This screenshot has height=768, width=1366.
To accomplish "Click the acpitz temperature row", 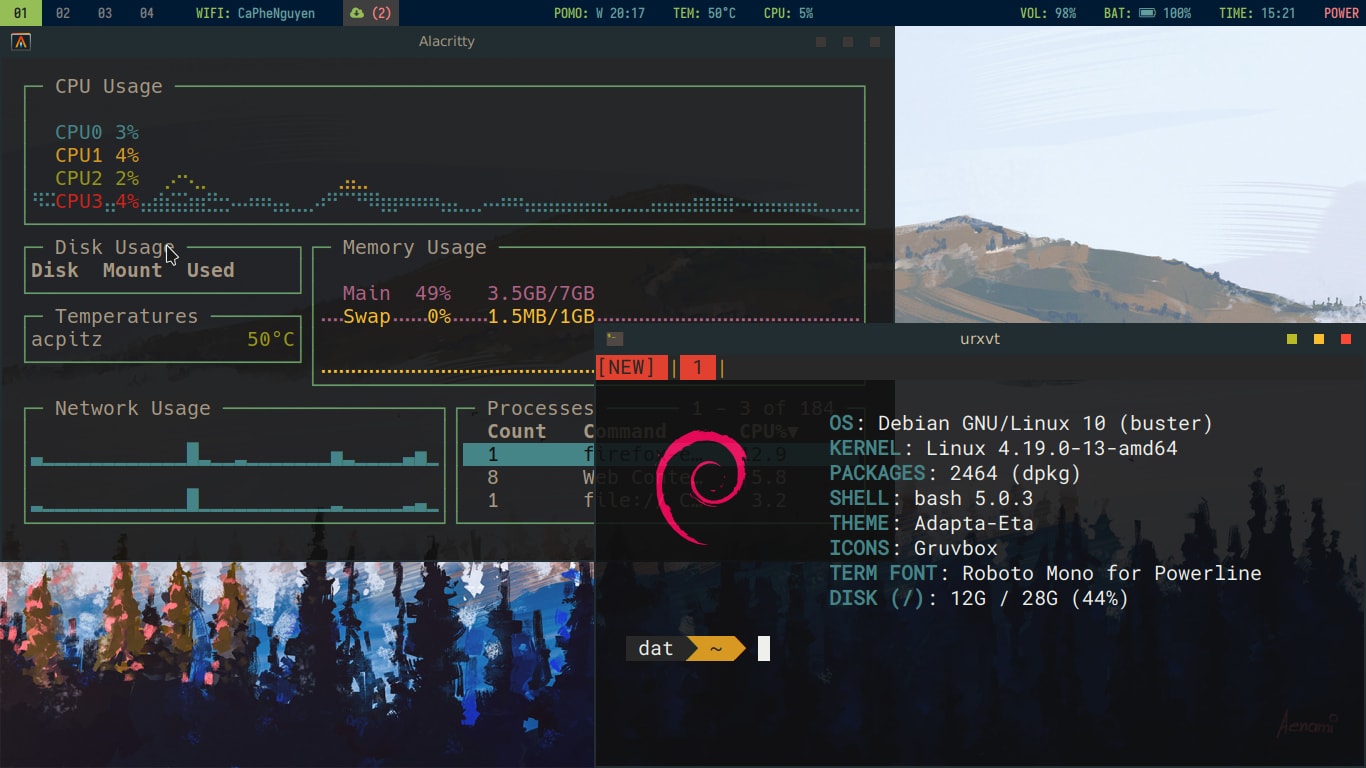I will pos(163,339).
